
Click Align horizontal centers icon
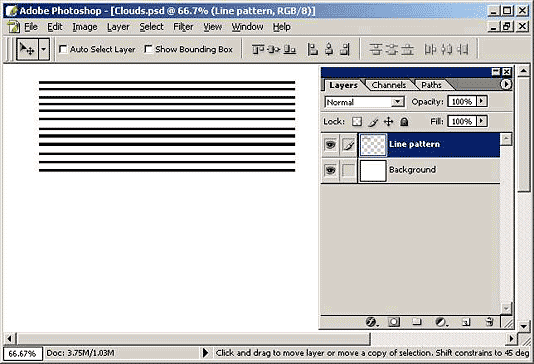(x=329, y=50)
